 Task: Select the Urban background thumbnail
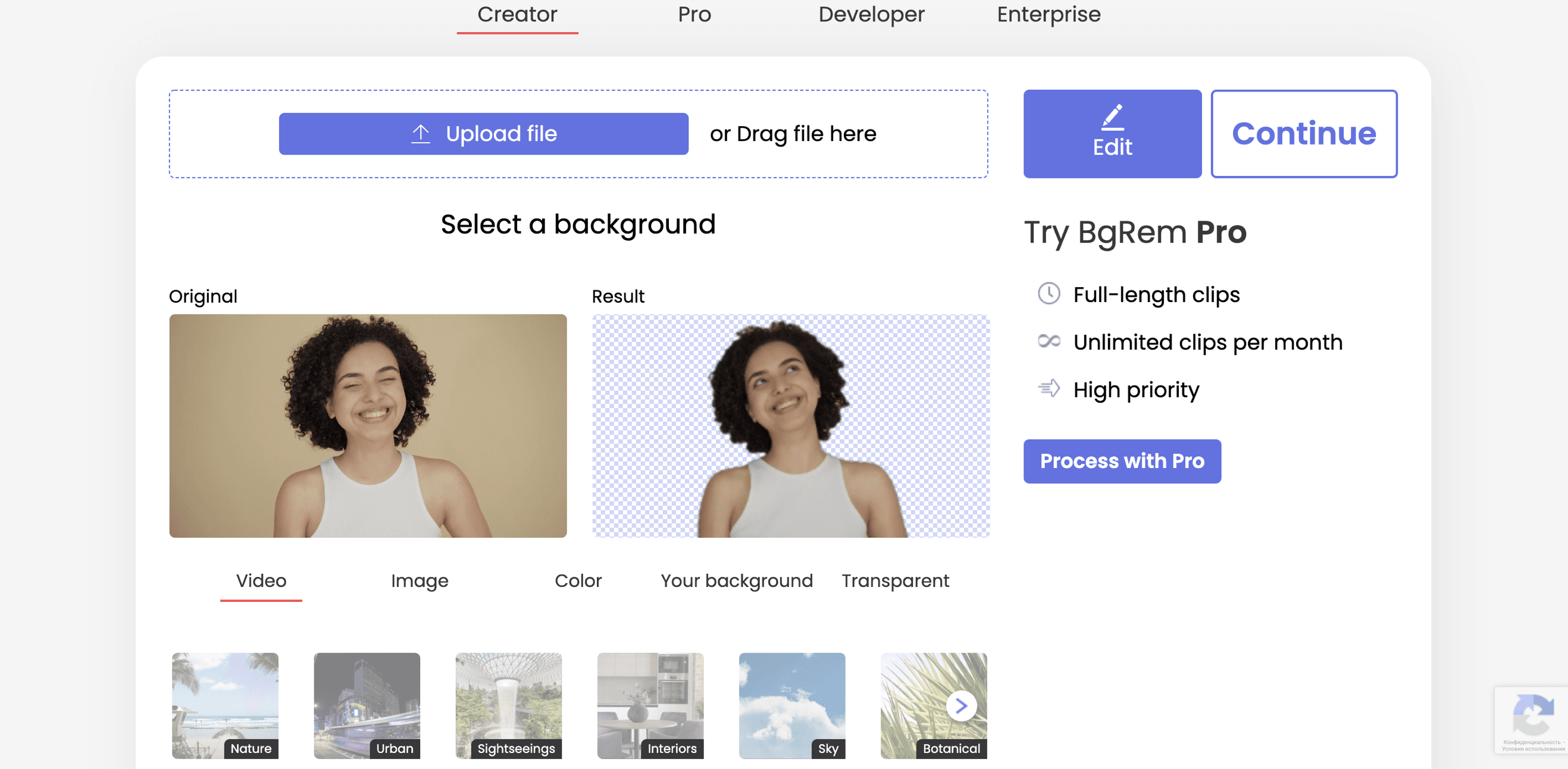point(367,706)
